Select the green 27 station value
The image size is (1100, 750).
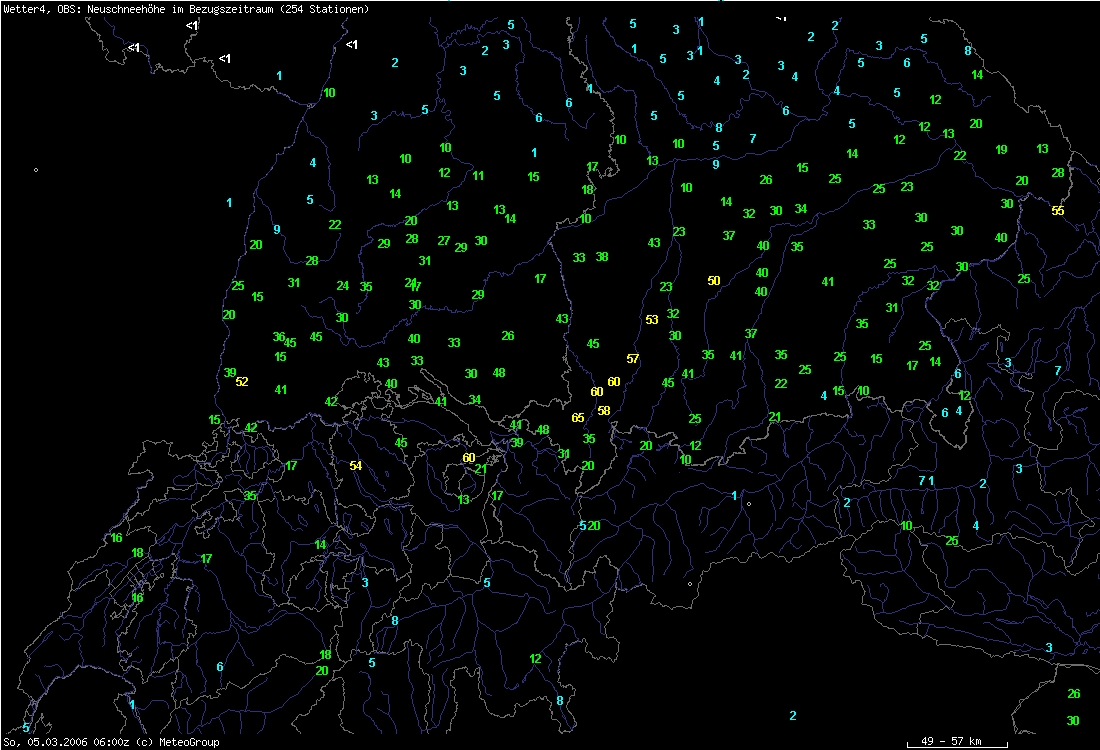pos(444,241)
